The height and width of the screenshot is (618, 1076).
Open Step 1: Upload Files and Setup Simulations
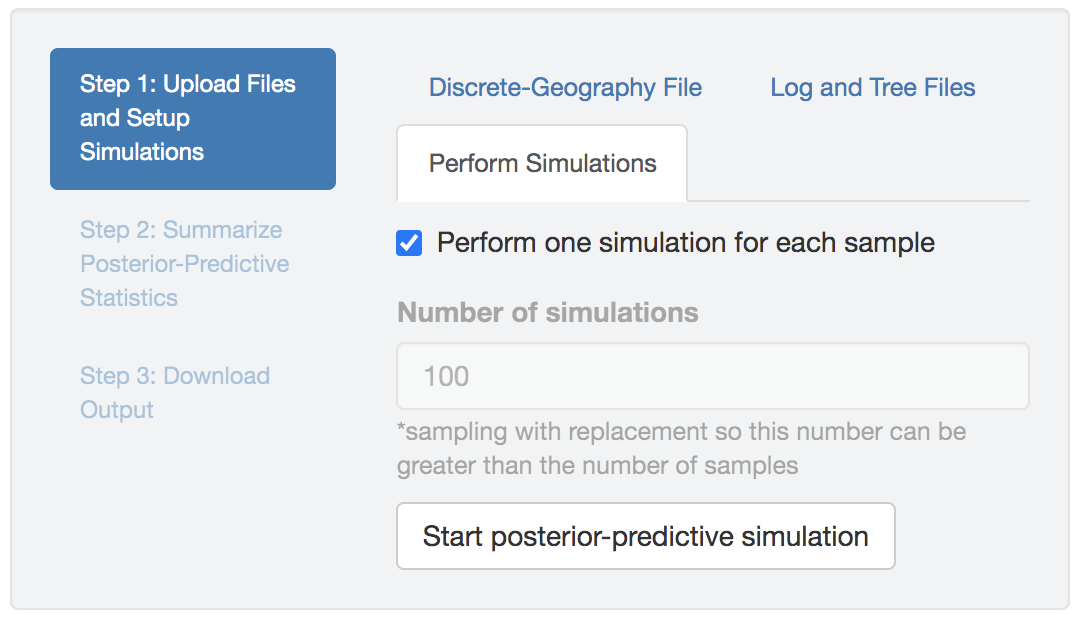point(192,118)
